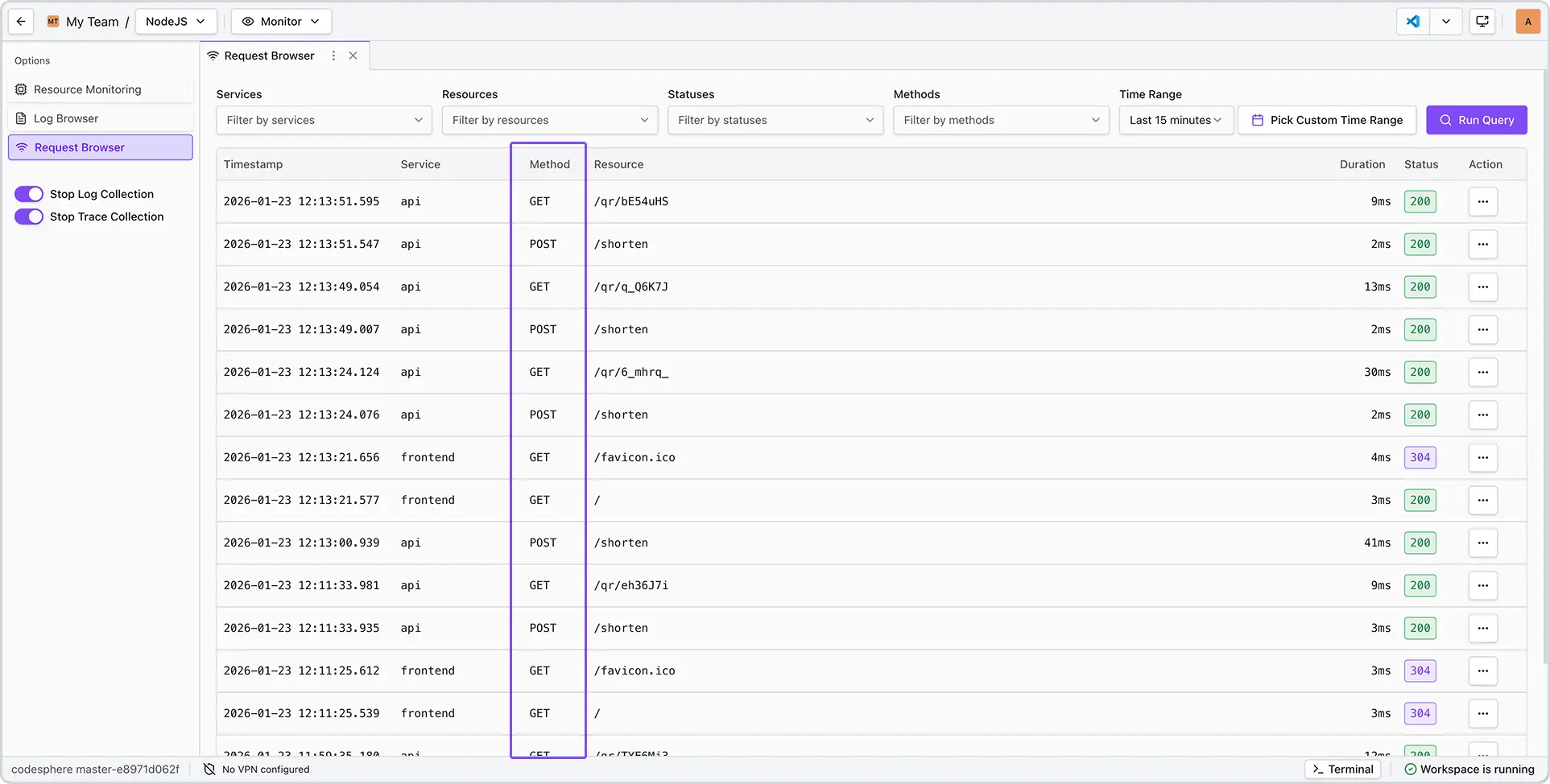Image resolution: width=1550 pixels, height=784 pixels.
Task: Open the Terminal from status bar
Action: [1342, 770]
